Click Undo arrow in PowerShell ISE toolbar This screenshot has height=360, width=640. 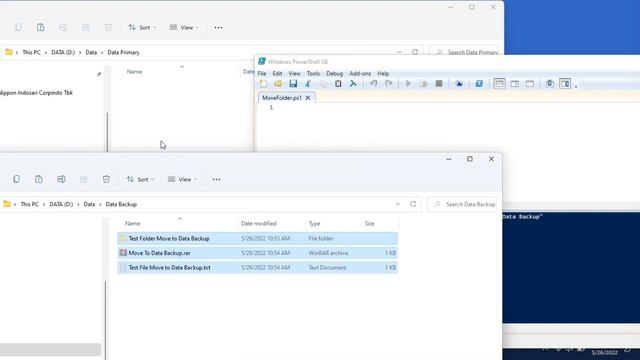[373, 84]
